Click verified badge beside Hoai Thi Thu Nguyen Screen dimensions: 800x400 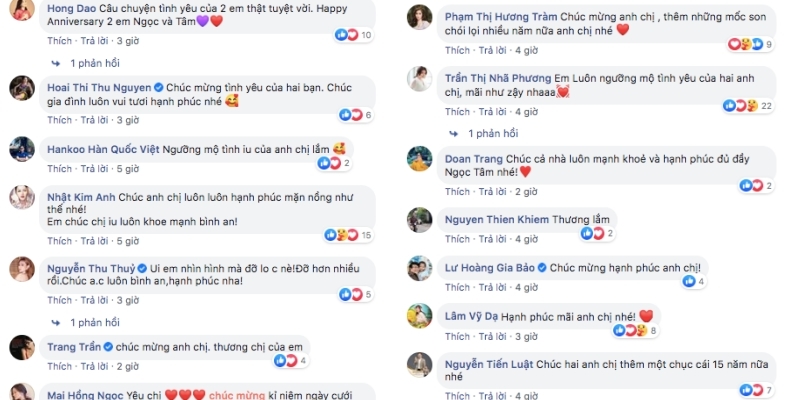click(x=159, y=87)
